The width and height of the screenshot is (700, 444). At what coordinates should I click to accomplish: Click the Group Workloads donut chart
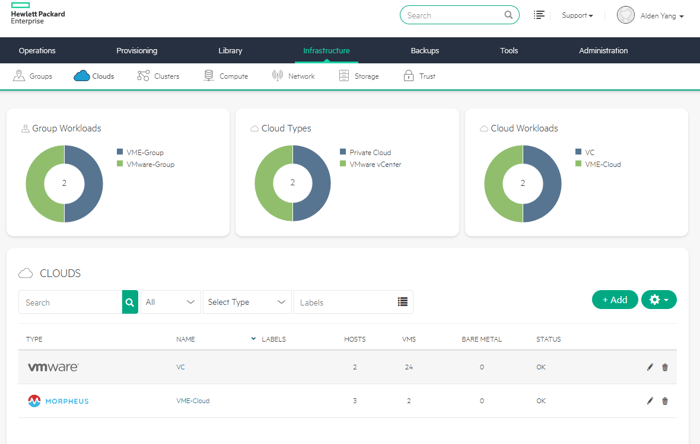click(64, 183)
